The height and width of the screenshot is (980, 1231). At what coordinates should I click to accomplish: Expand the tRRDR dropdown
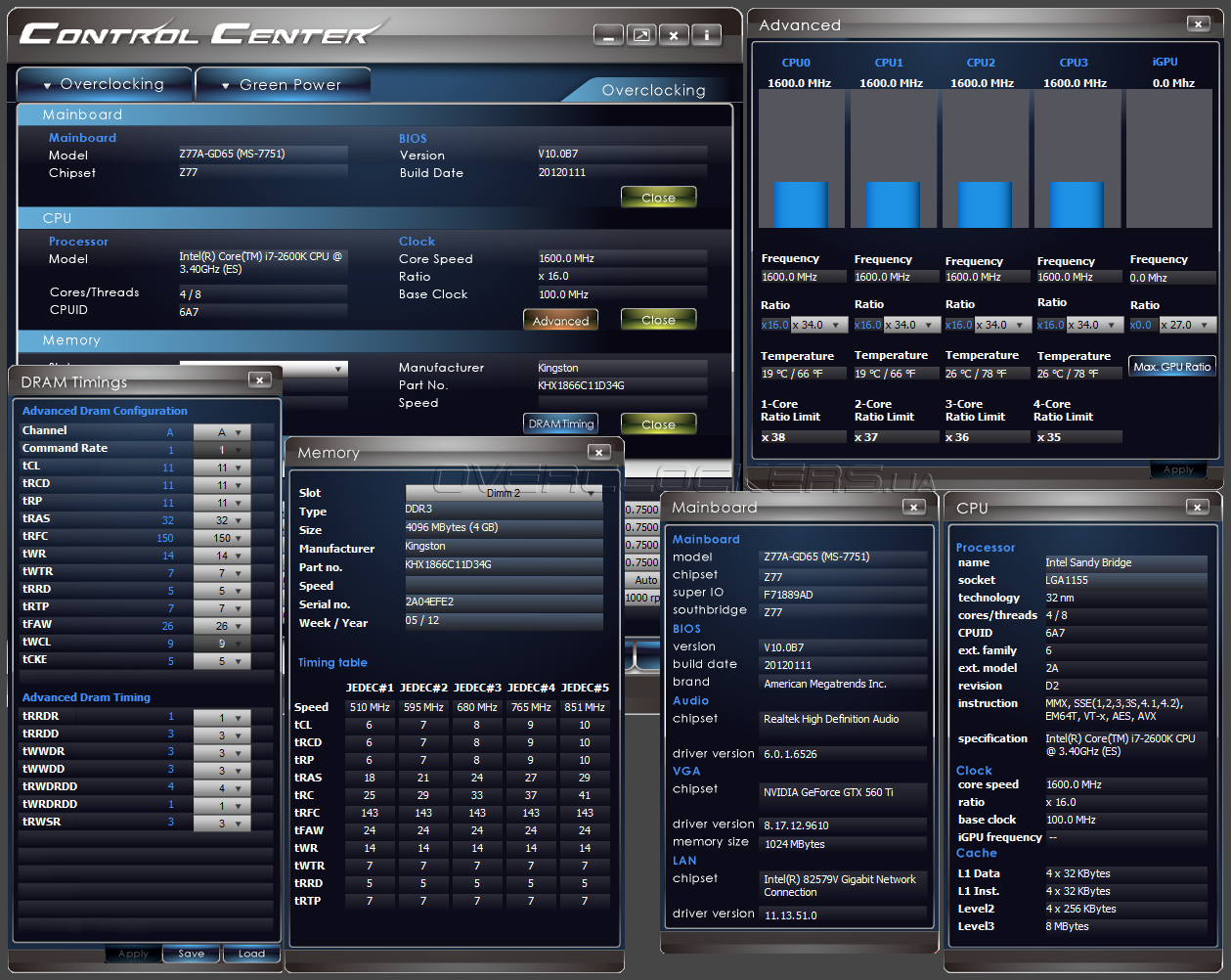pyautogui.click(x=222, y=718)
